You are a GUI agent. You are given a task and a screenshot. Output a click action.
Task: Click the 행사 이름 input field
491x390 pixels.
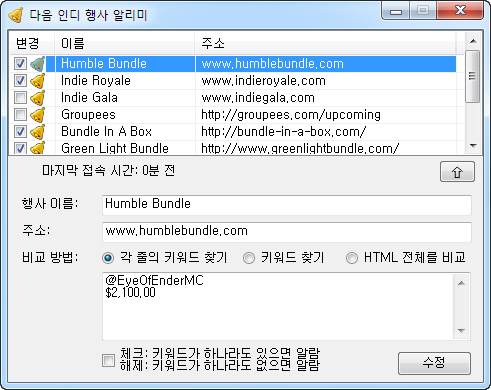(x=287, y=204)
